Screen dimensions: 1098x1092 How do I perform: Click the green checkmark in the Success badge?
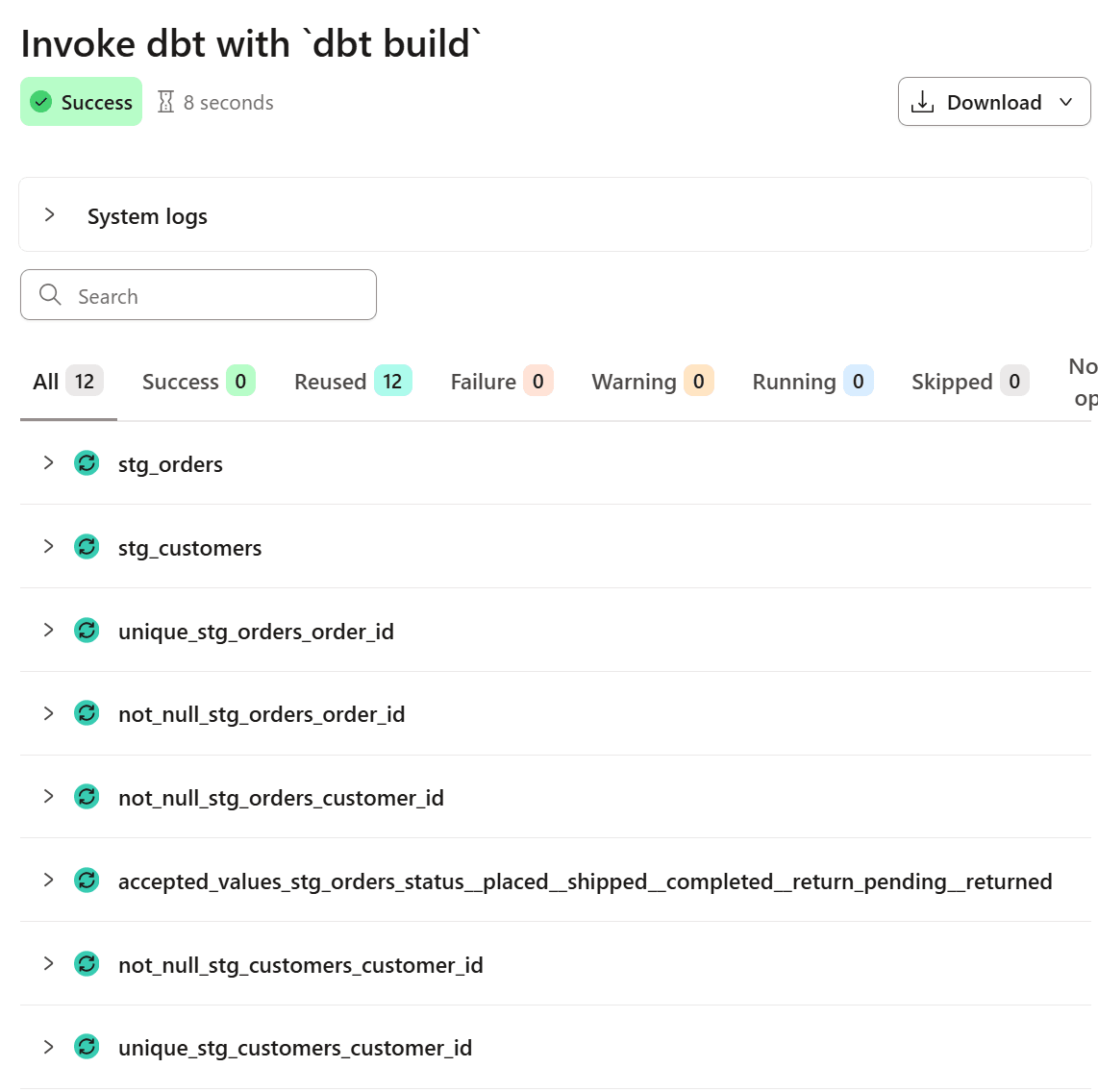pos(41,102)
